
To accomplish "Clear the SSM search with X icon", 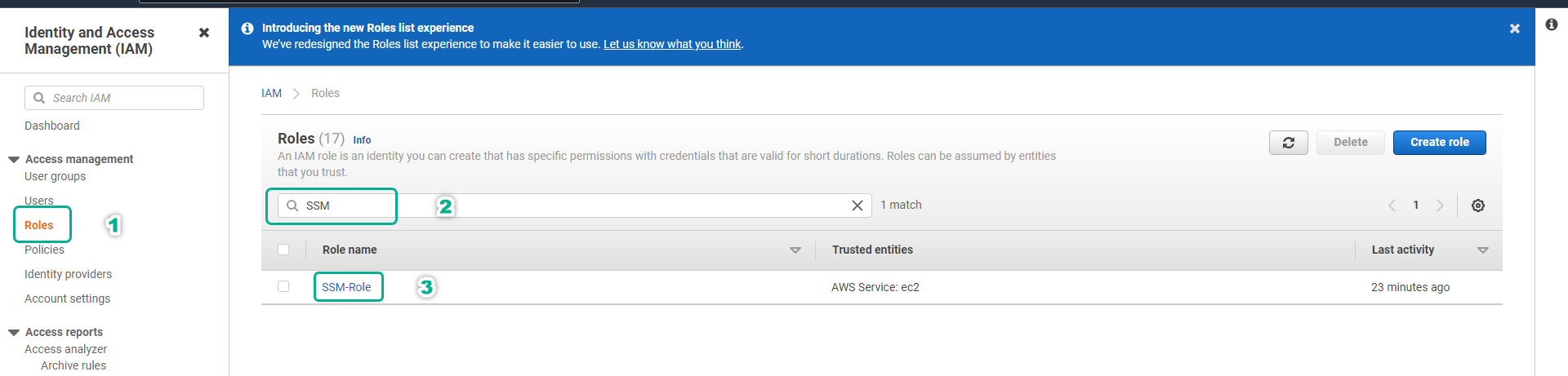I will [x=857, y=206].
